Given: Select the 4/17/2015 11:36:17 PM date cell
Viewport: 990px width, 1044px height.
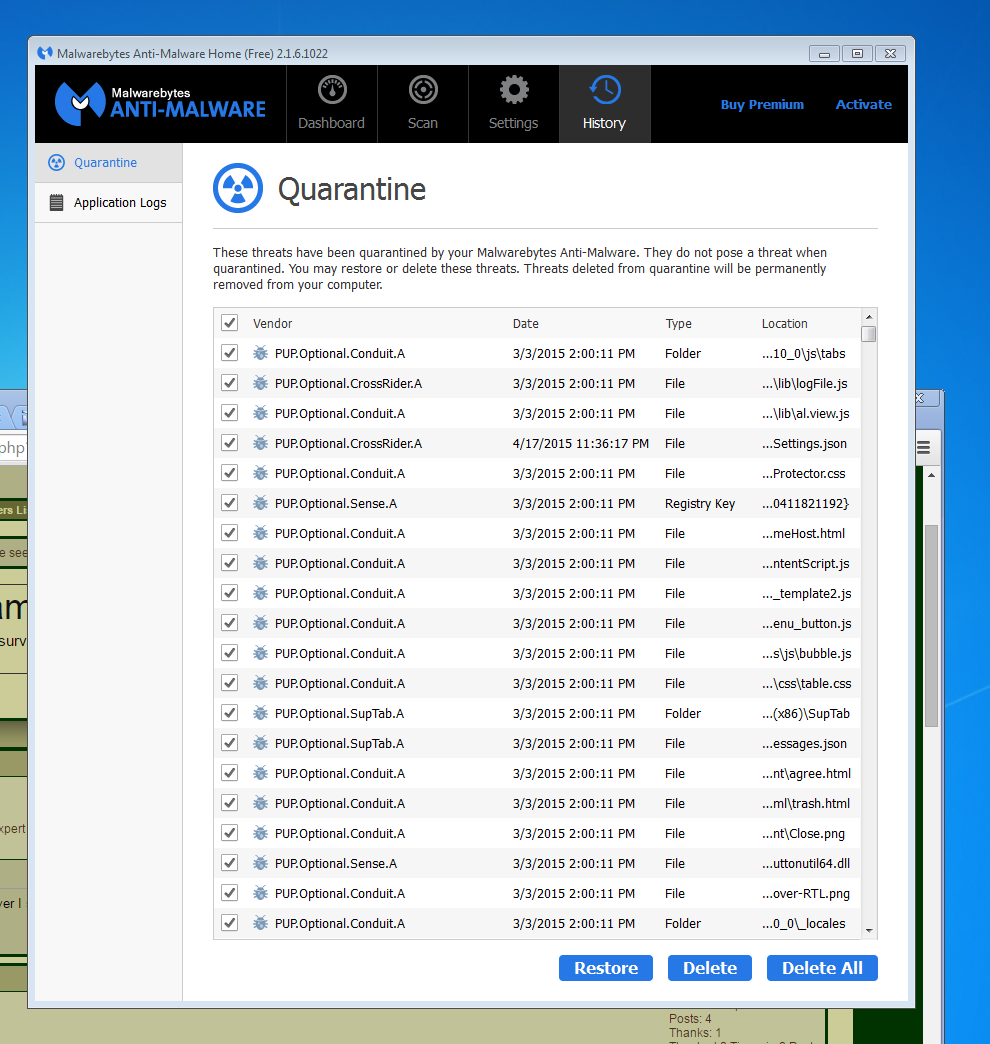Looking at the screenshot, I should tap(581, 443).
